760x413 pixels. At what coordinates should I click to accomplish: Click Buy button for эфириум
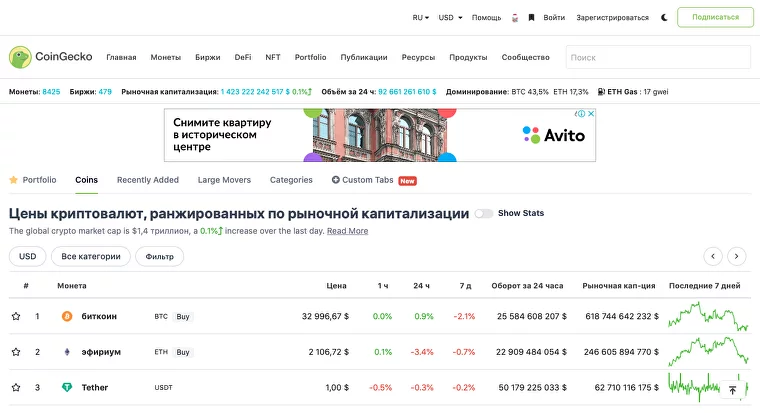coord(183,352)
